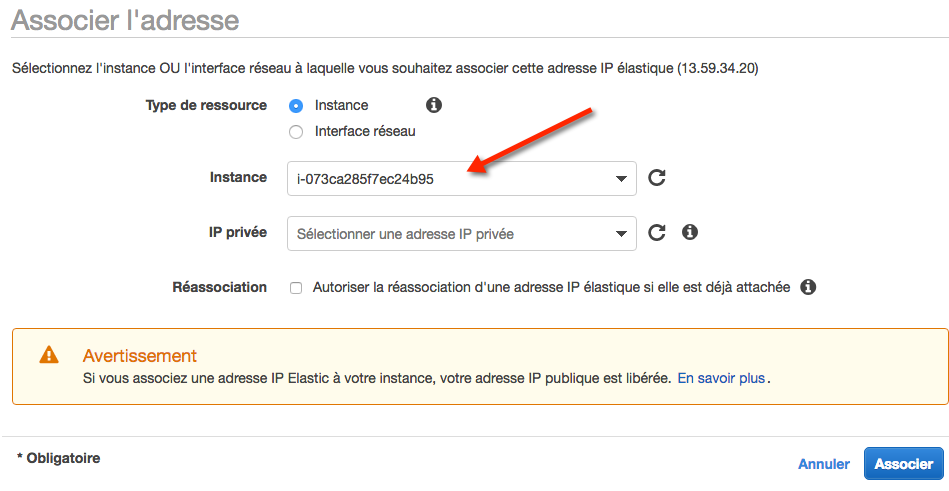
Task: Click the 'Autoriser la réassociation' label text
Action: [551, 288]
